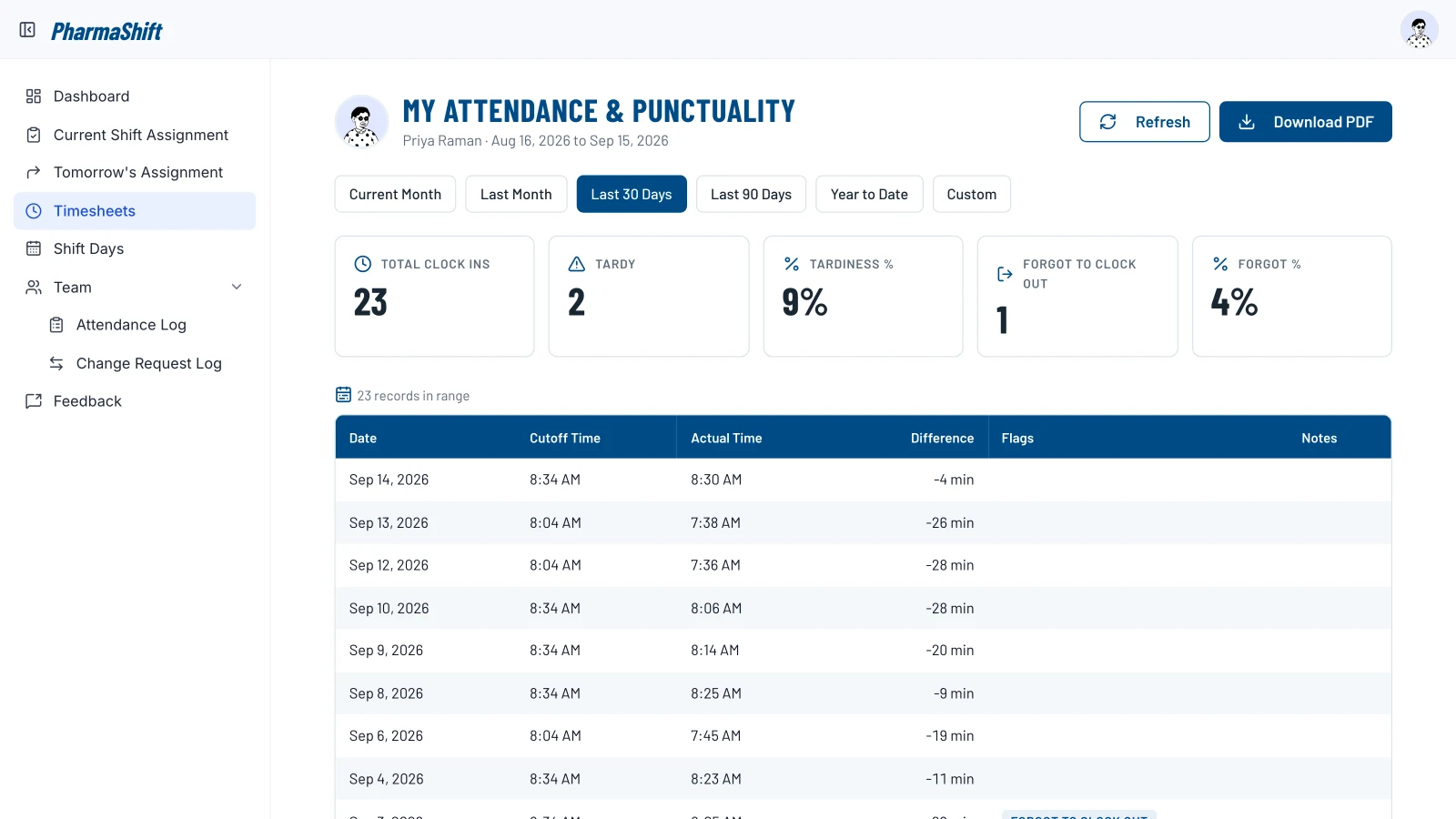Refresh the attendance data

pyautogui.click(x=1145, y=122)
